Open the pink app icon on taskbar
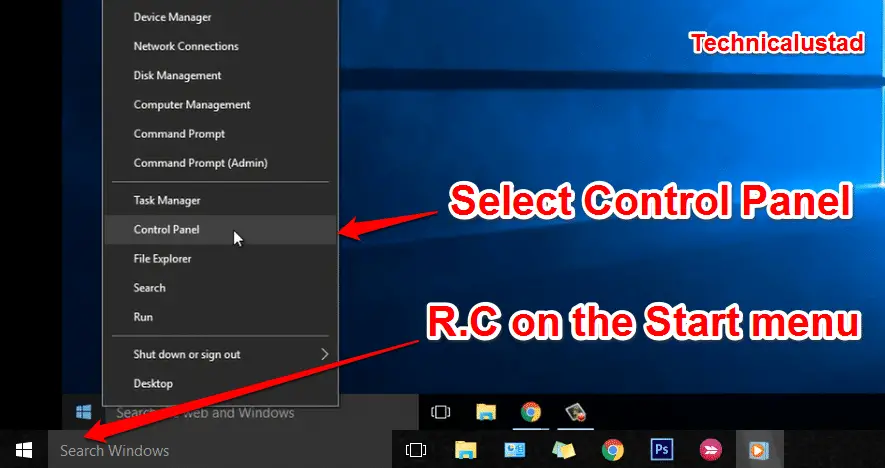The width and height of the screenshot is (885, 468). (x=709, y=450)
